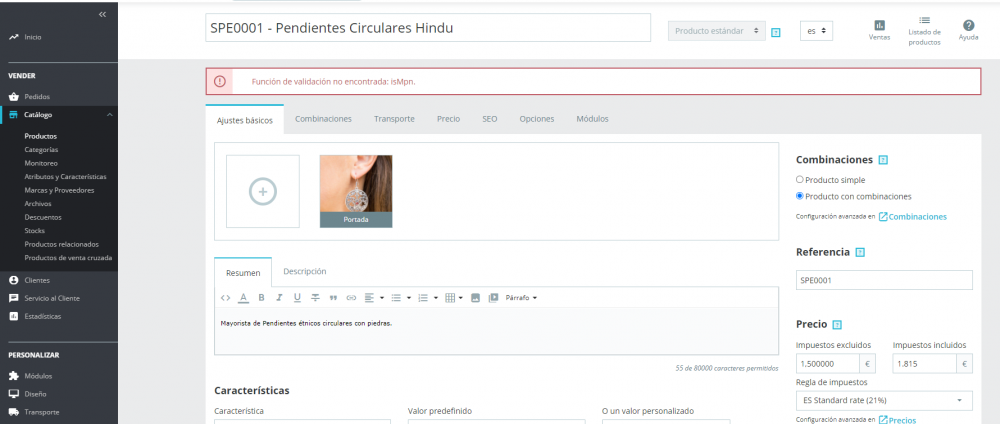This screenshot has width=1000, height=424.
Task: Open Pedidos section in sidebar
Action: click(x=37, y=97)
